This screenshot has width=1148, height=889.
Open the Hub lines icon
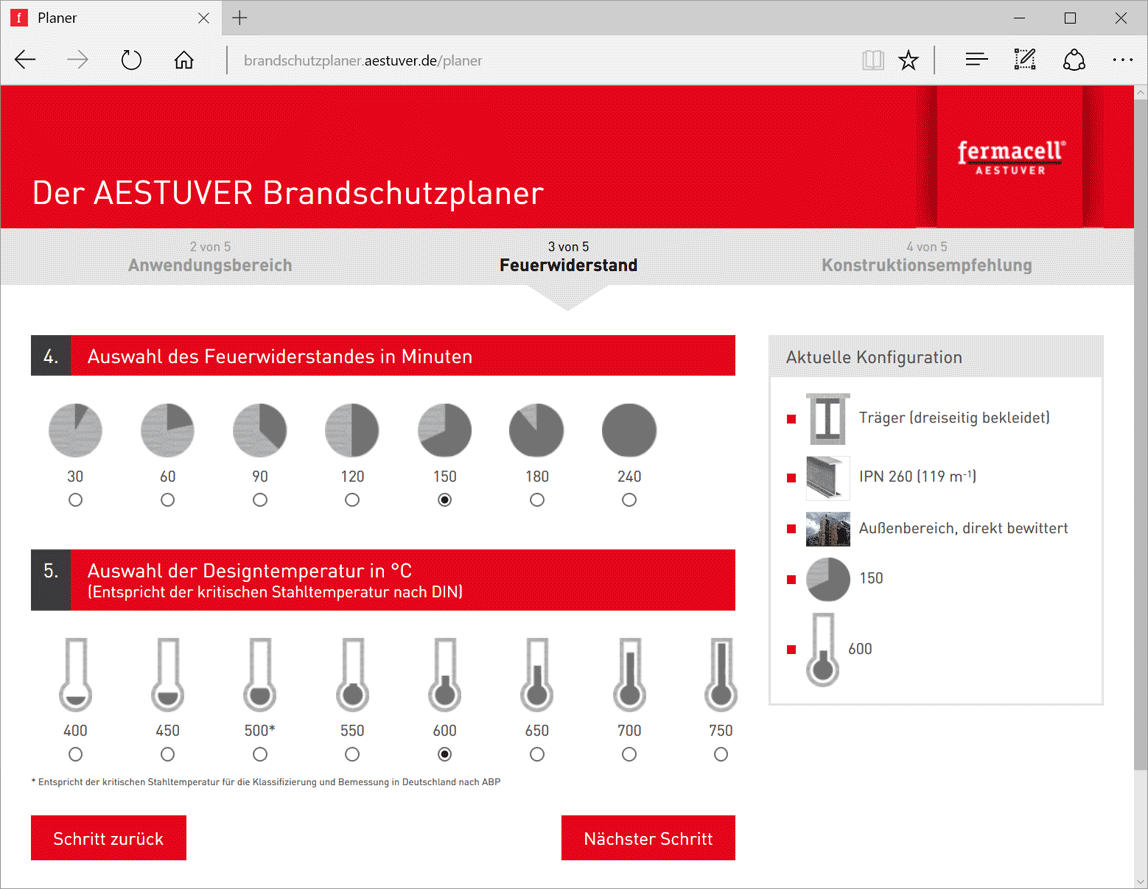point(976,60)
